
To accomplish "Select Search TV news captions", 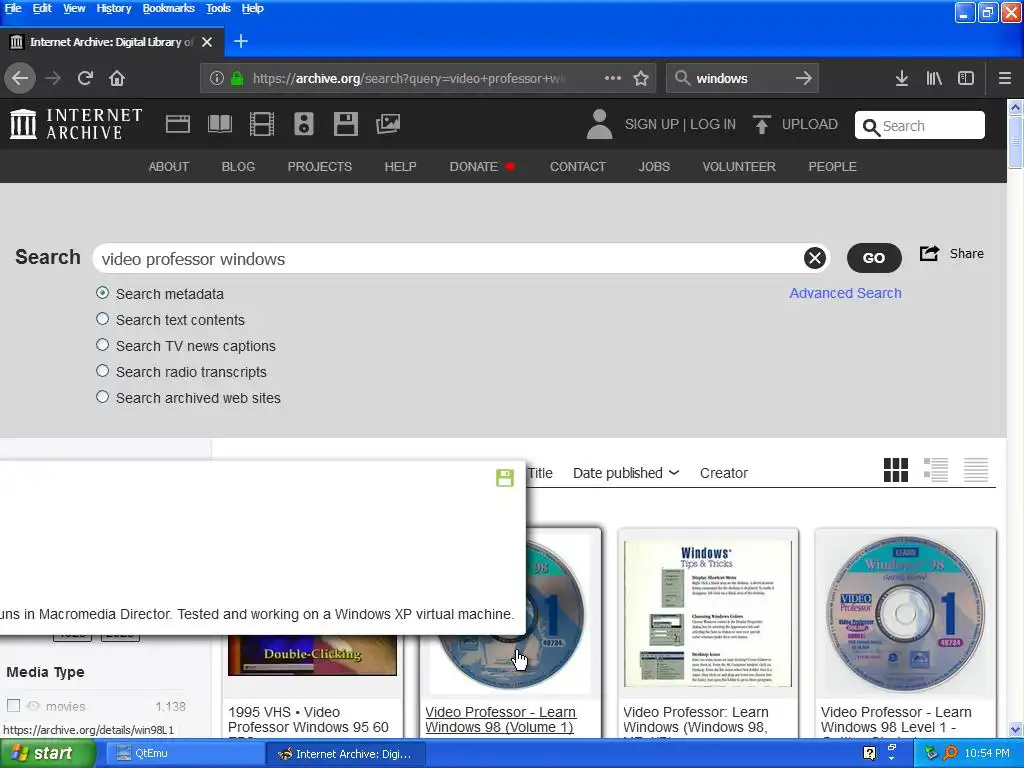I will 102,345.
